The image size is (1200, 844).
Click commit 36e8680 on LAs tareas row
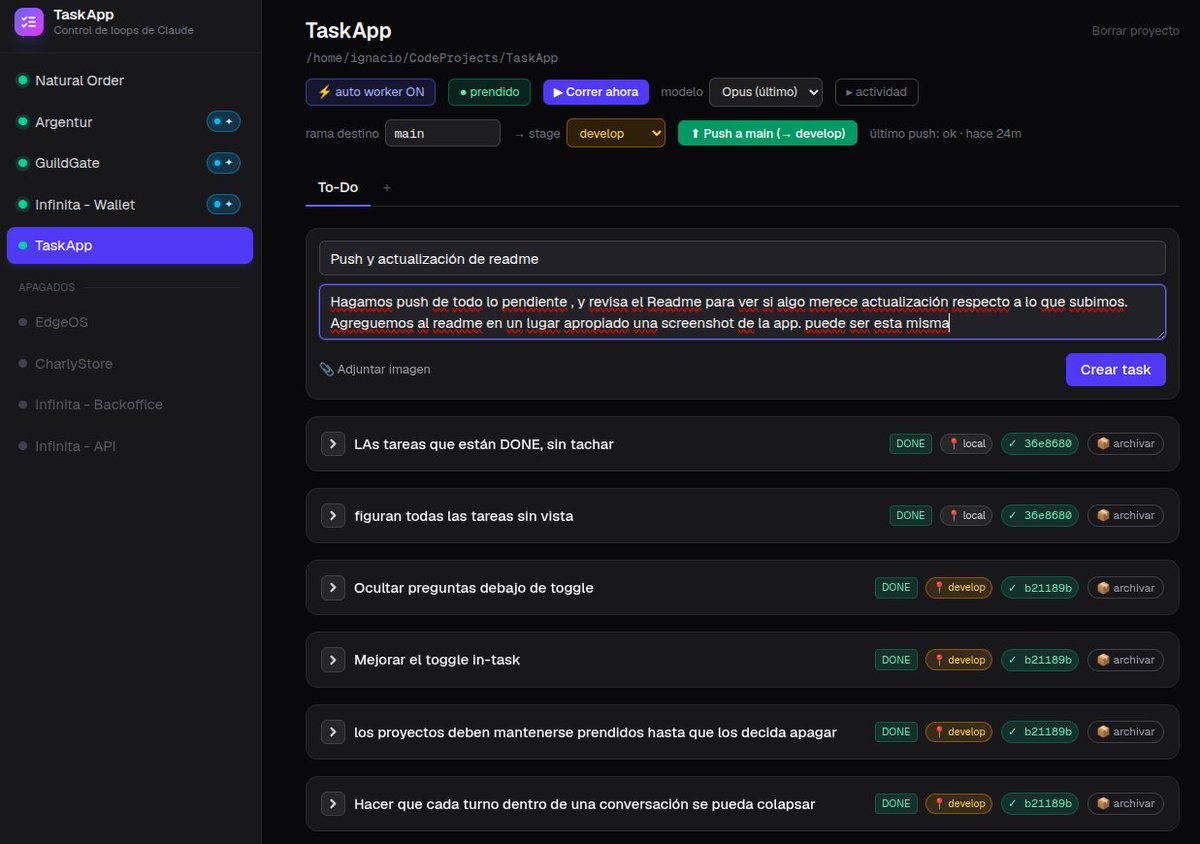1040,444
